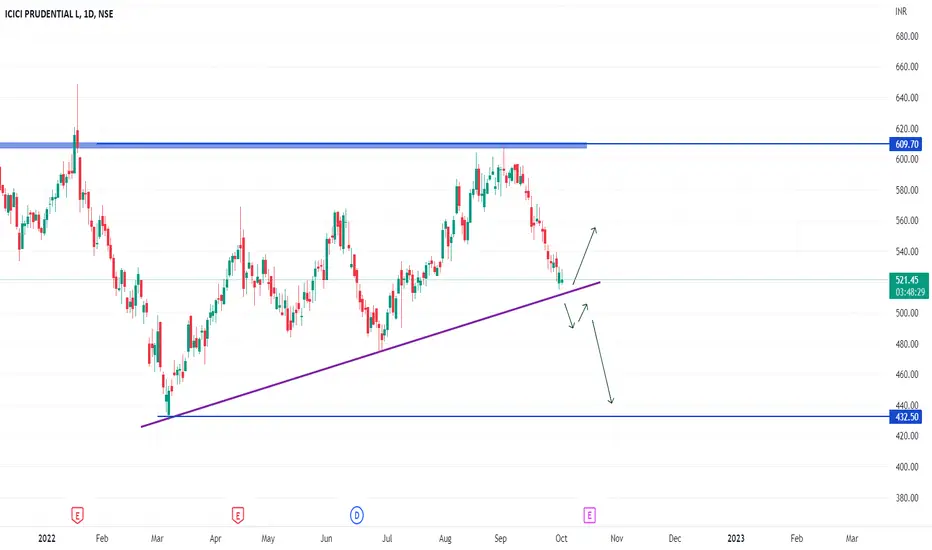Click the 640.00 price axis label
The height and width of the screenshot is (550, 932).
[907, 98]
